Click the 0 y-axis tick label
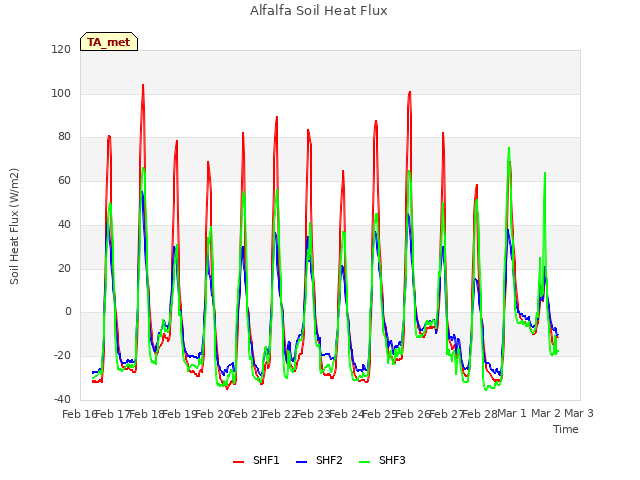The height and width of the screenshot is (480, 640). point(68,312)
